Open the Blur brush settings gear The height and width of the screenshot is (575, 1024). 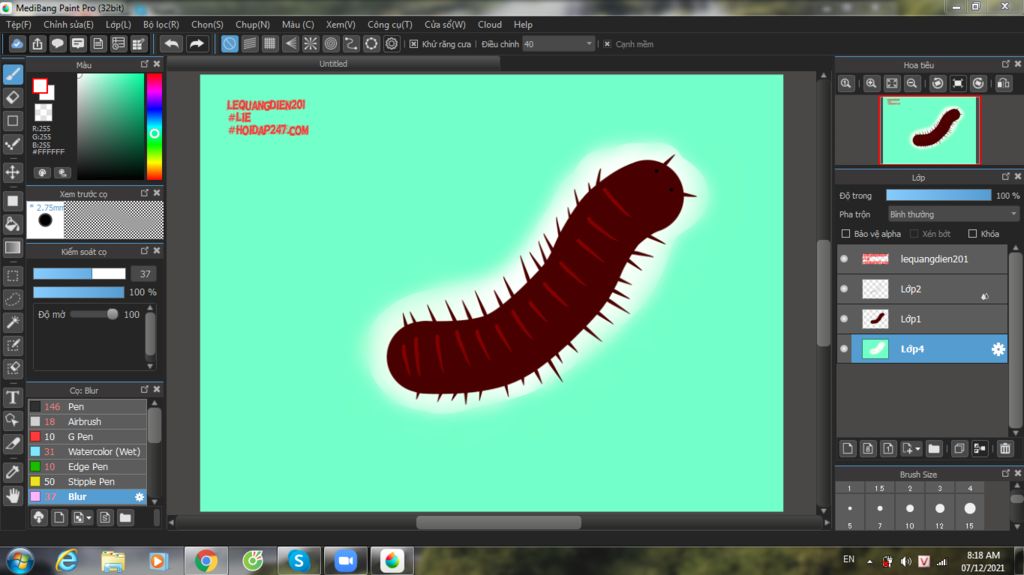click(139, 497)
